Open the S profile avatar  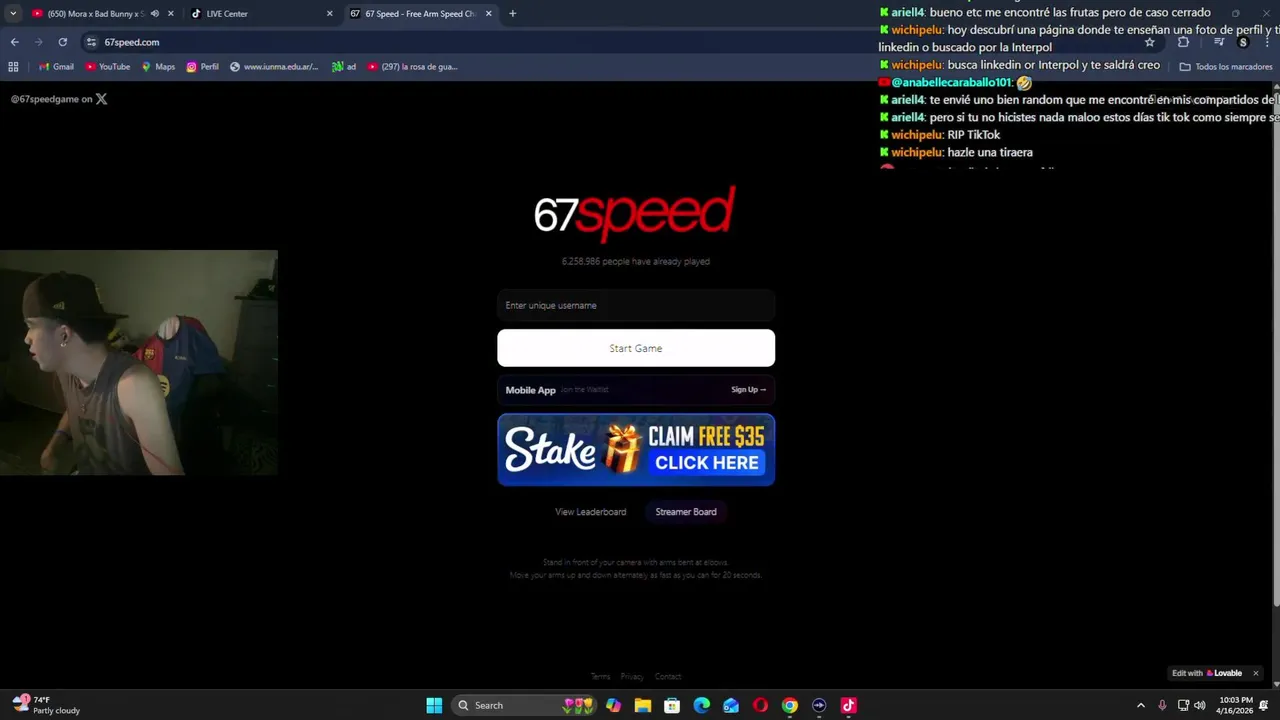point(1243,42)
